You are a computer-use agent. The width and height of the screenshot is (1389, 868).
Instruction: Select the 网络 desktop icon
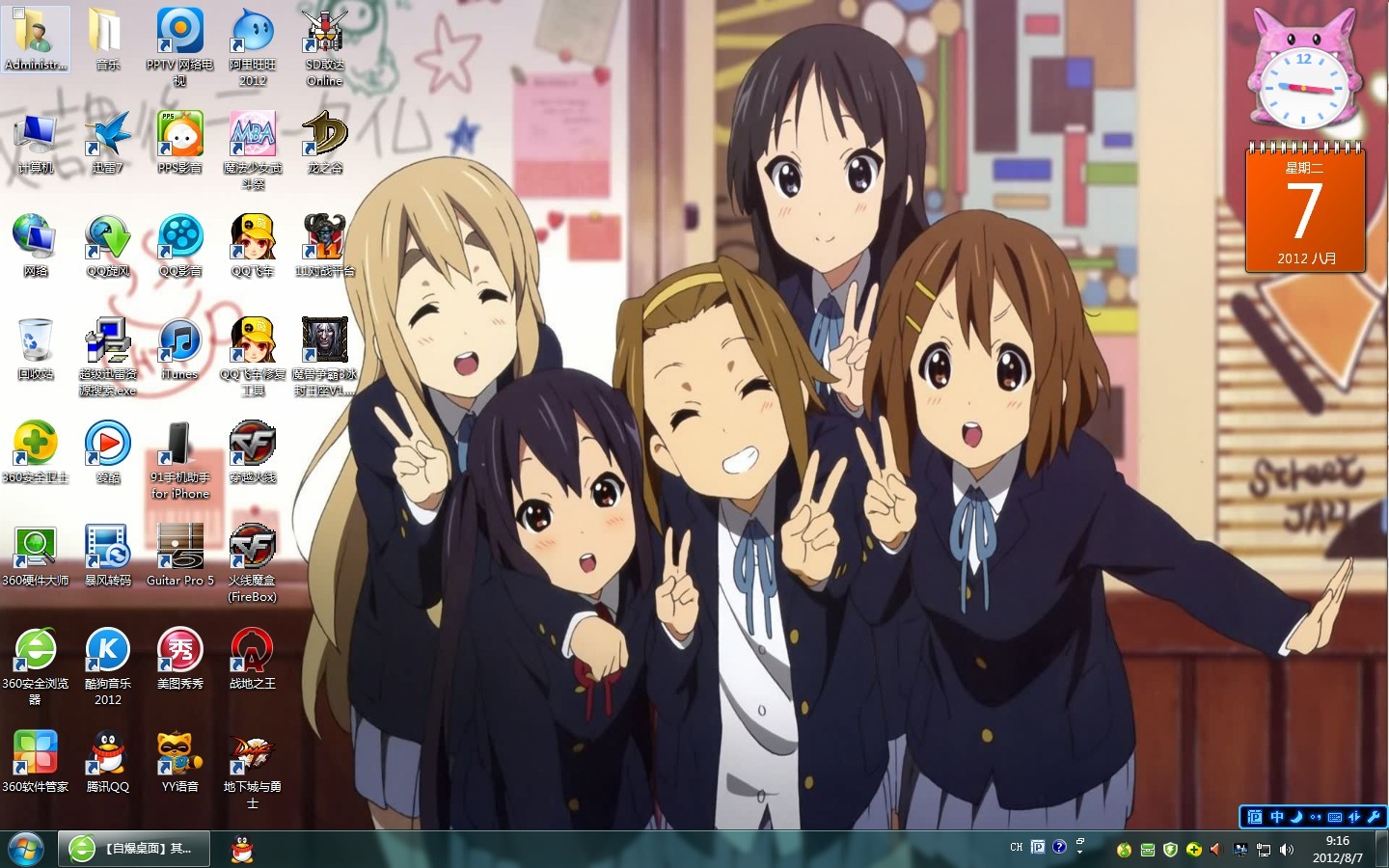point(36,245)
